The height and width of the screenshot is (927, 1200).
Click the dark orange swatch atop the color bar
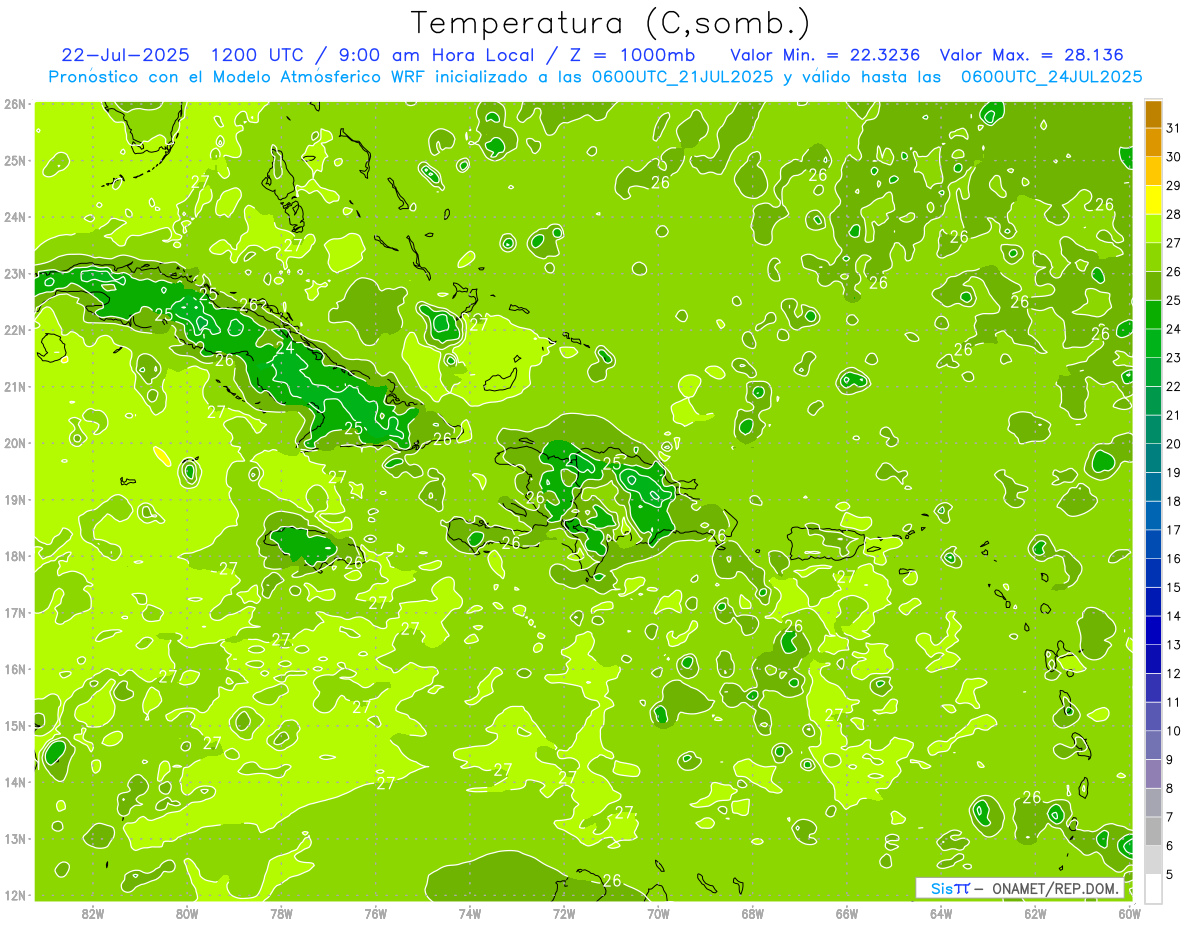point(1153,114)
